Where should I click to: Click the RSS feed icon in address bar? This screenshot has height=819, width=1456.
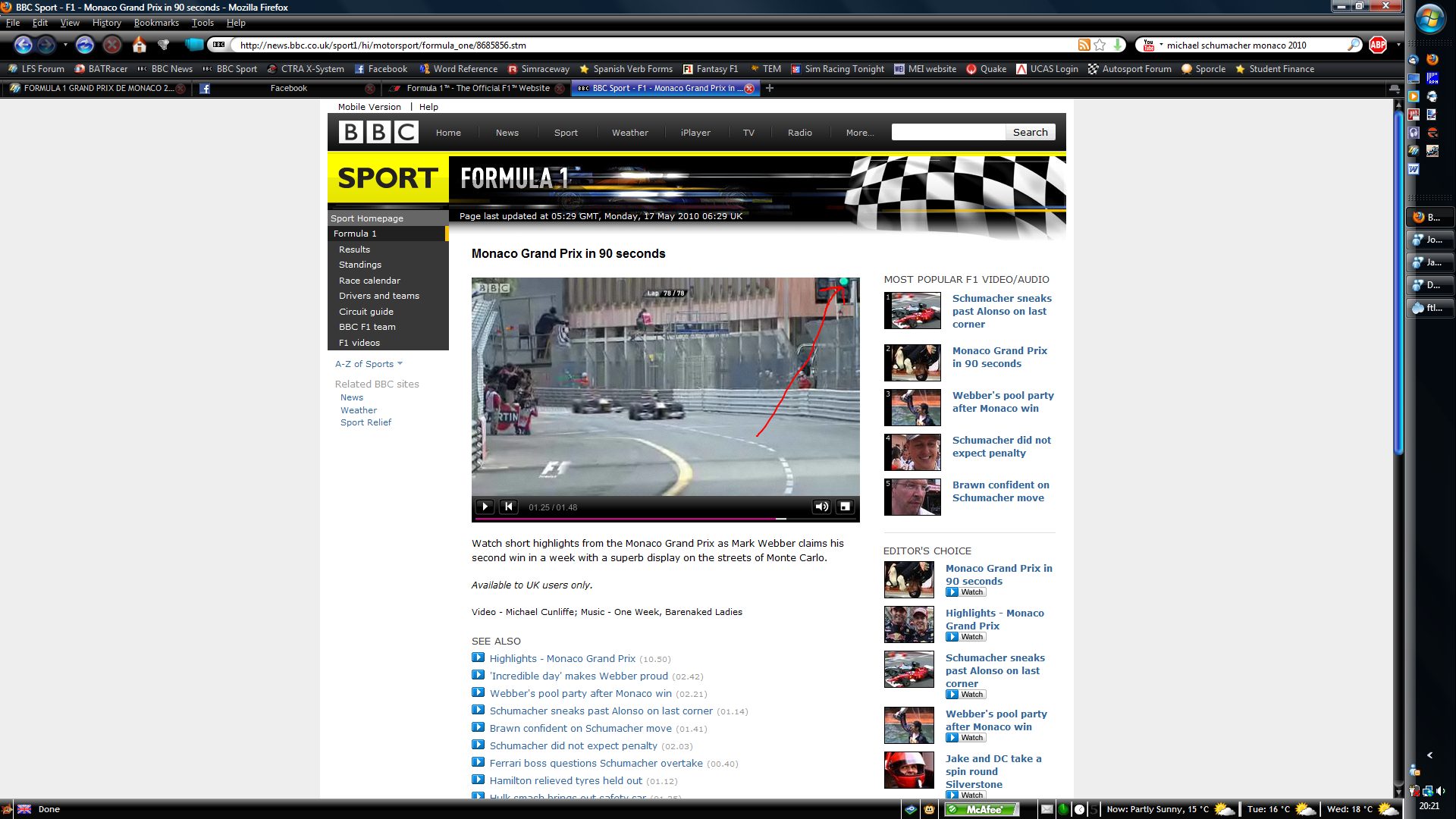(x=1084, y=45)
